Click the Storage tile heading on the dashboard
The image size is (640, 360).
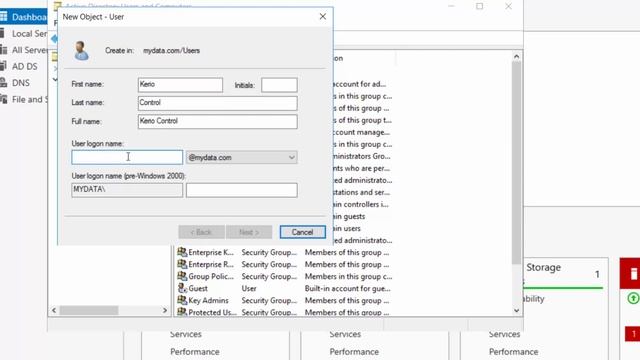tap(543, 267)
